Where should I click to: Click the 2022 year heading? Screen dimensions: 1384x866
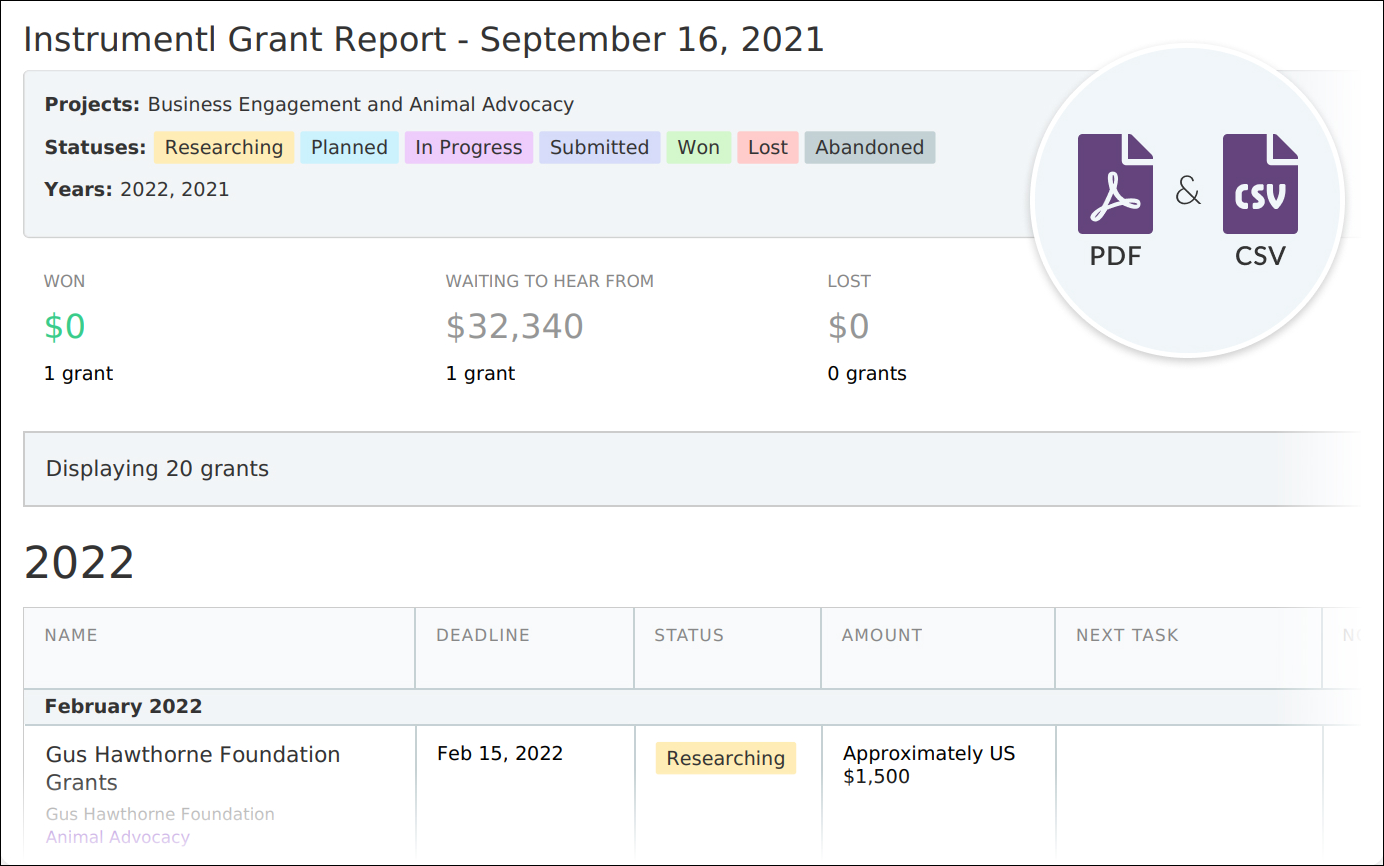[79, 563]
